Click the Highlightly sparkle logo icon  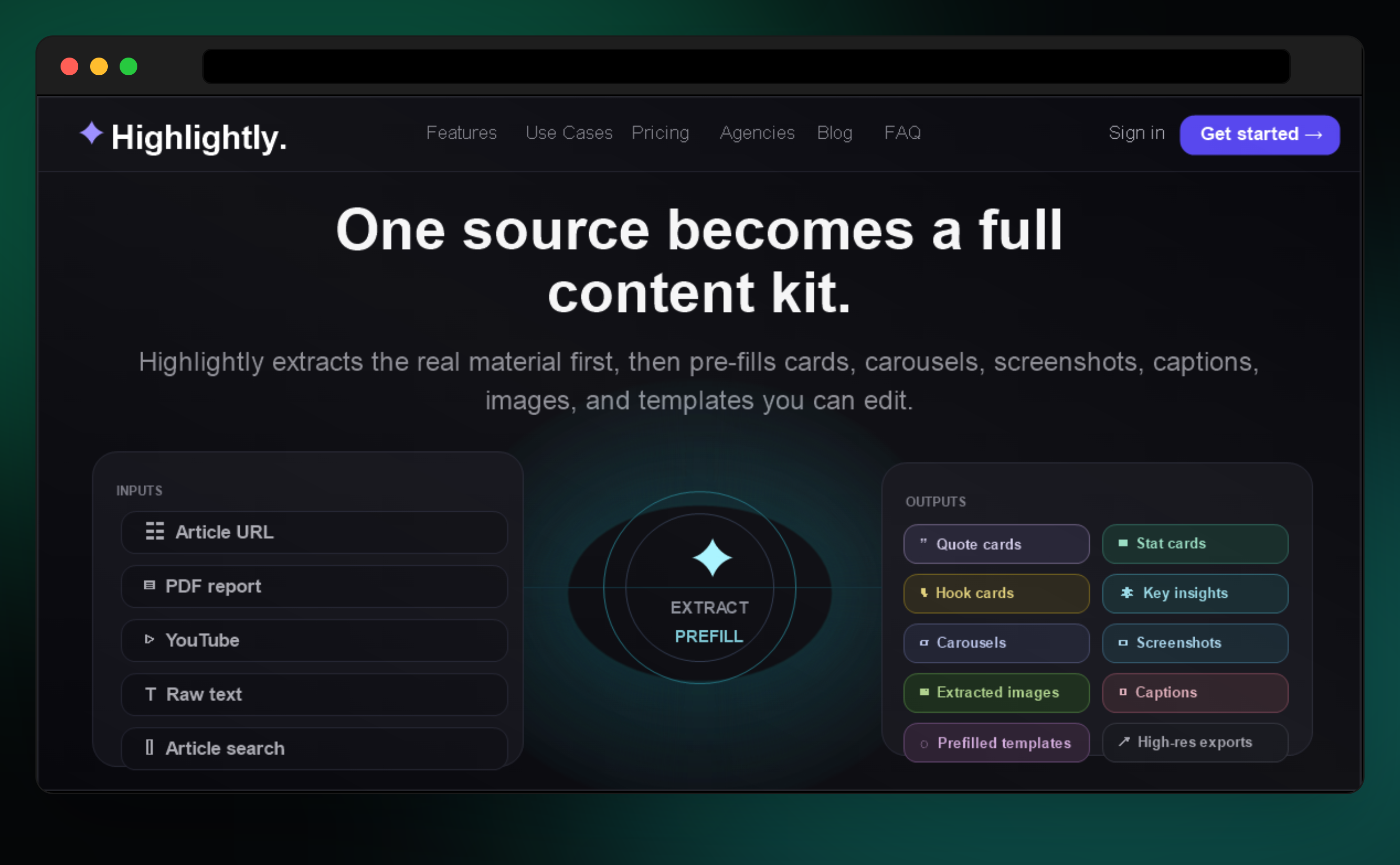pyautogui.click(x=91, y=133)
